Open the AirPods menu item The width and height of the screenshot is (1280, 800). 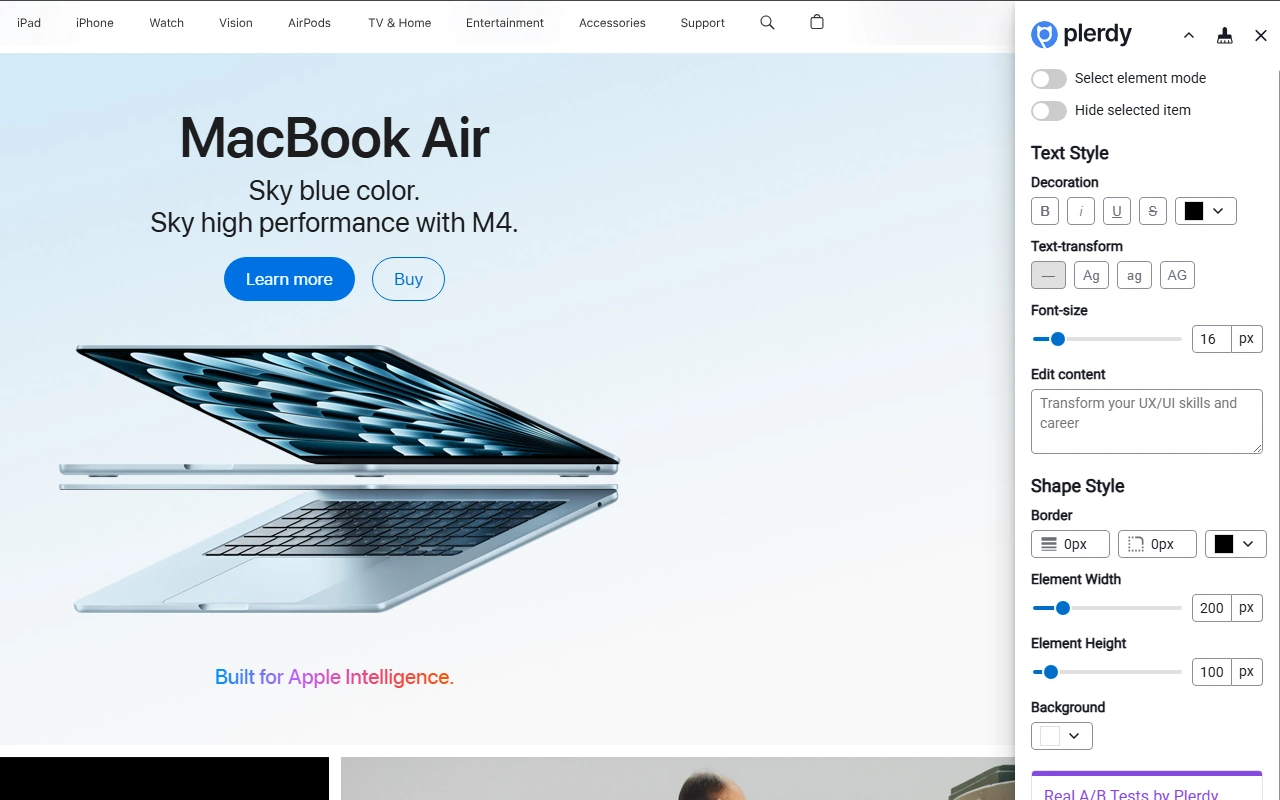coord(309,23)
